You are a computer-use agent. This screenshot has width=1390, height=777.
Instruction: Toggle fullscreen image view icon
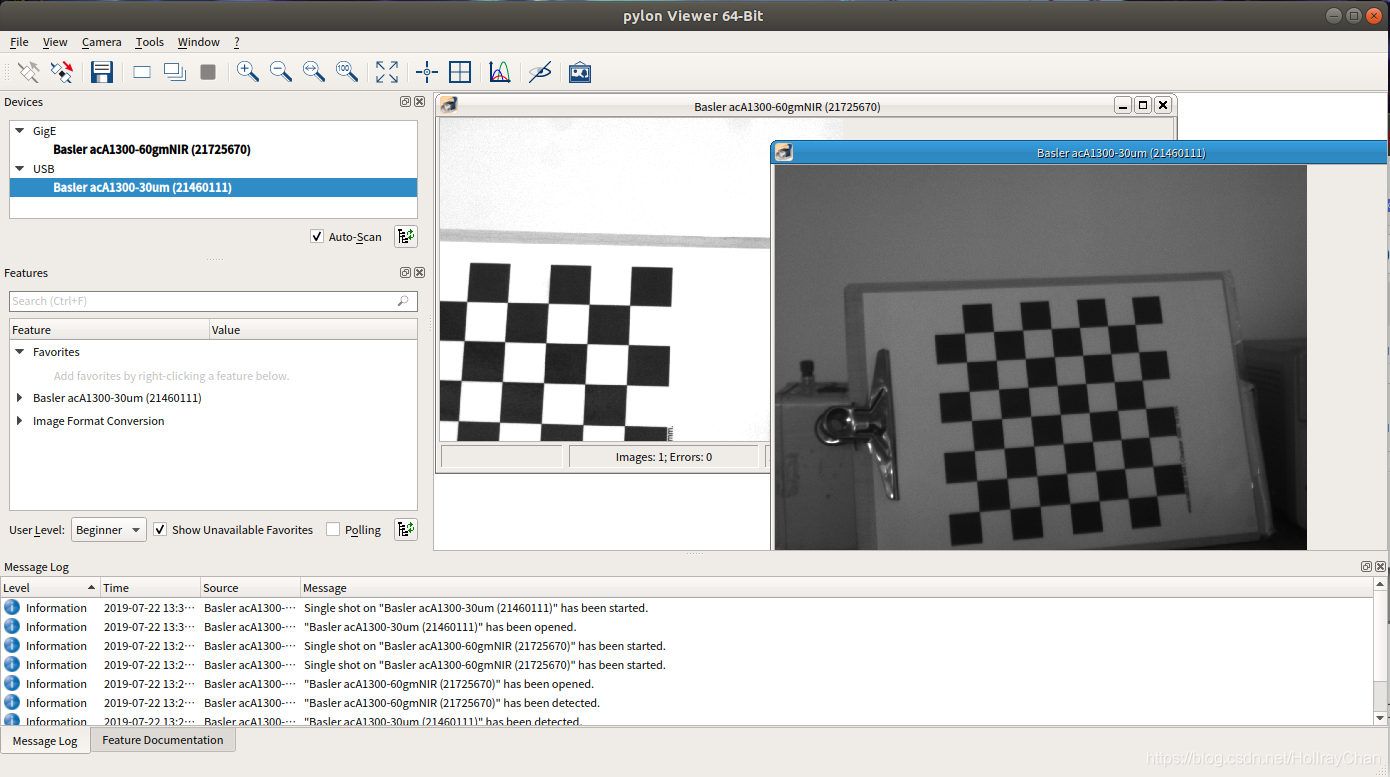[387, 72]
